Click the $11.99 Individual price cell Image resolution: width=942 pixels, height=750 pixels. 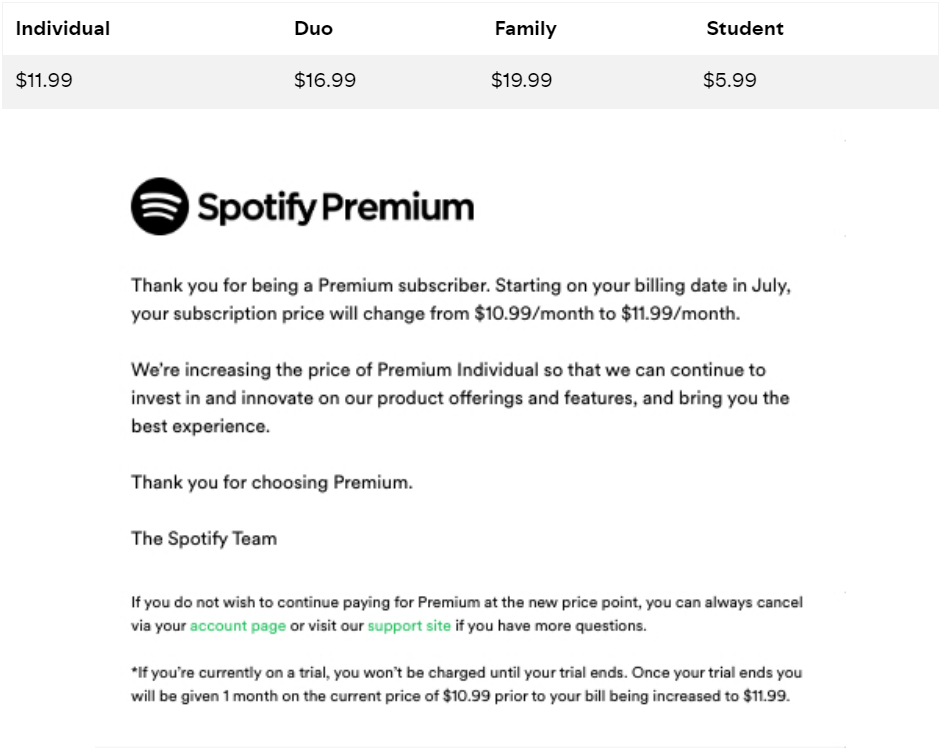pos(44,80)
